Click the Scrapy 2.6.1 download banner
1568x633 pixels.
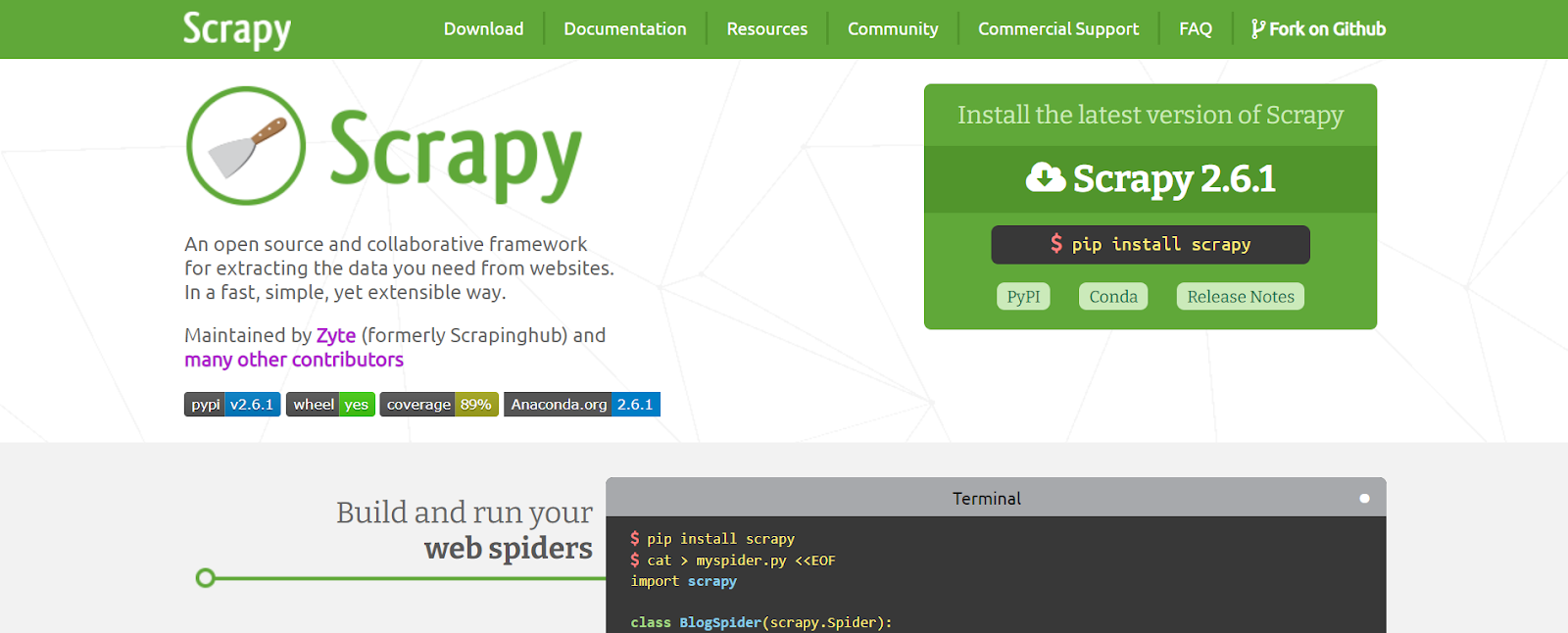click(1151, 179)
